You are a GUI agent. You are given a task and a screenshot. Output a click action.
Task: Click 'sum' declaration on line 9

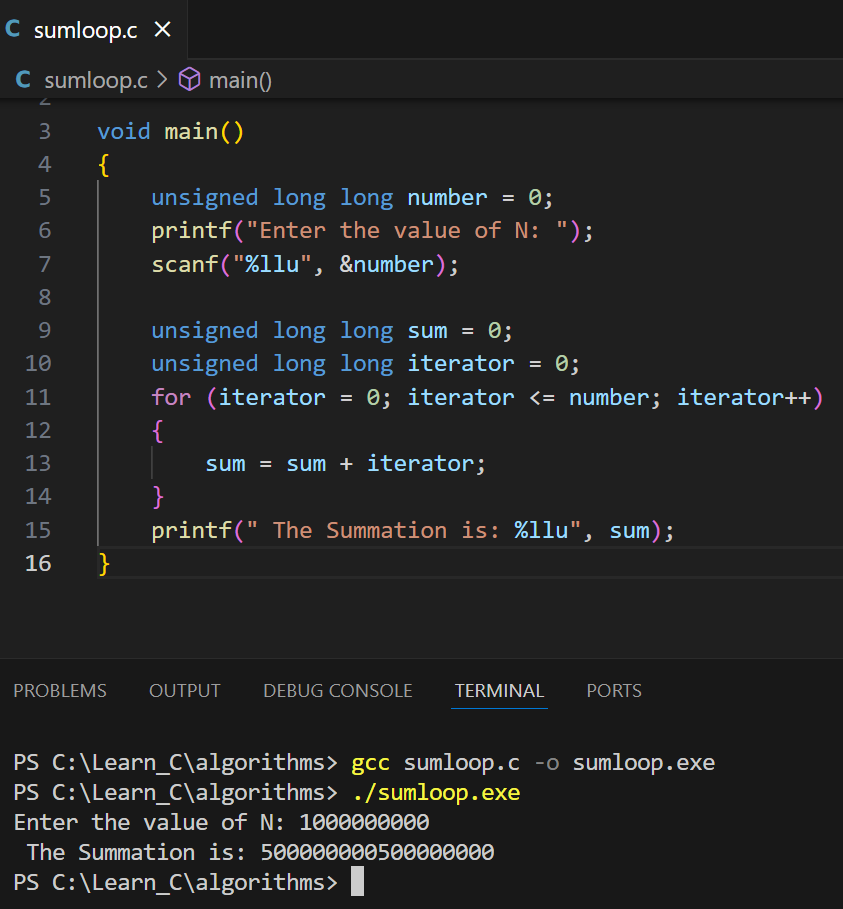[427, 330]
